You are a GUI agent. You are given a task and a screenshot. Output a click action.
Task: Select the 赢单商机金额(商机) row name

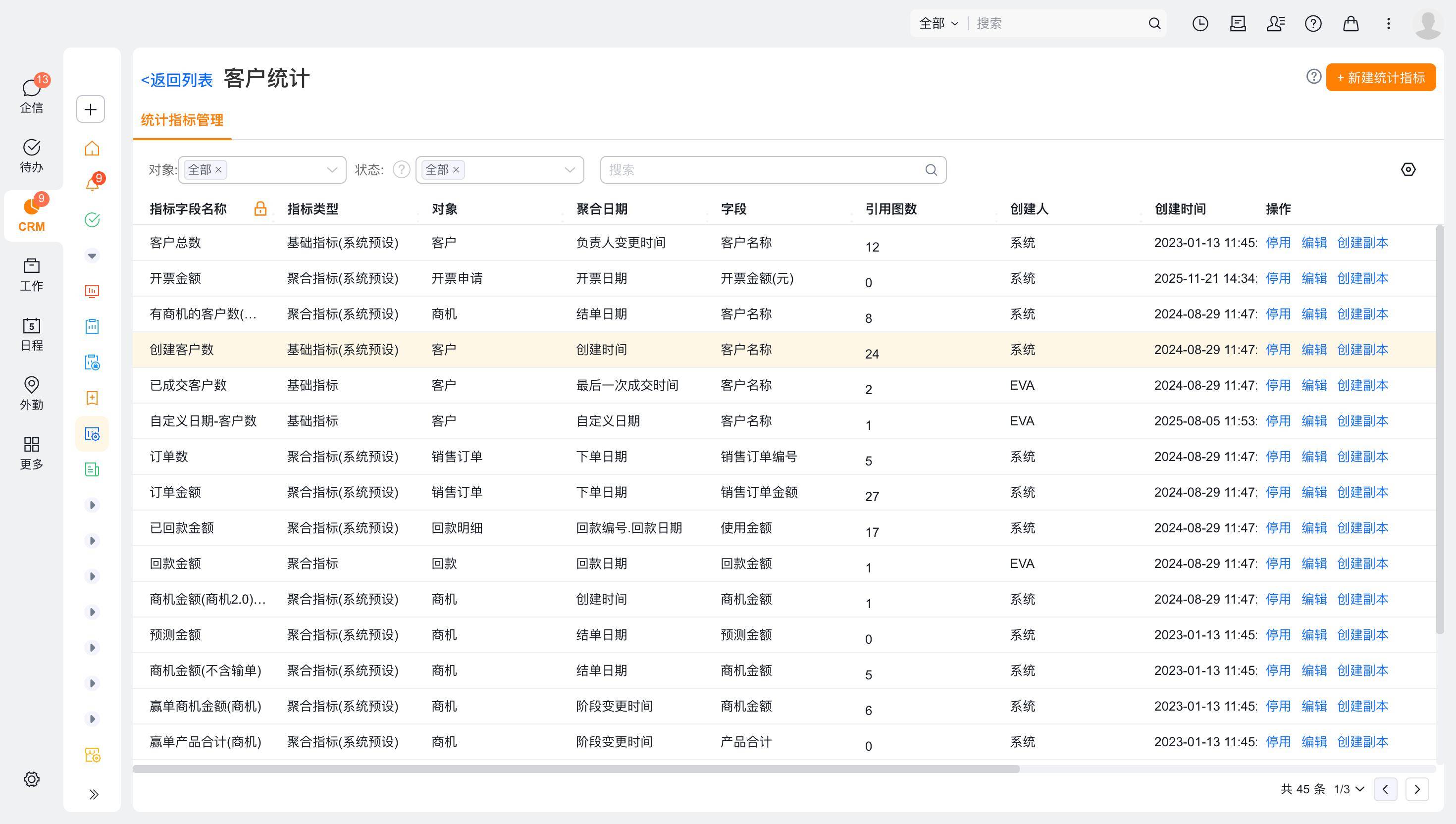[x=206, y=706]
